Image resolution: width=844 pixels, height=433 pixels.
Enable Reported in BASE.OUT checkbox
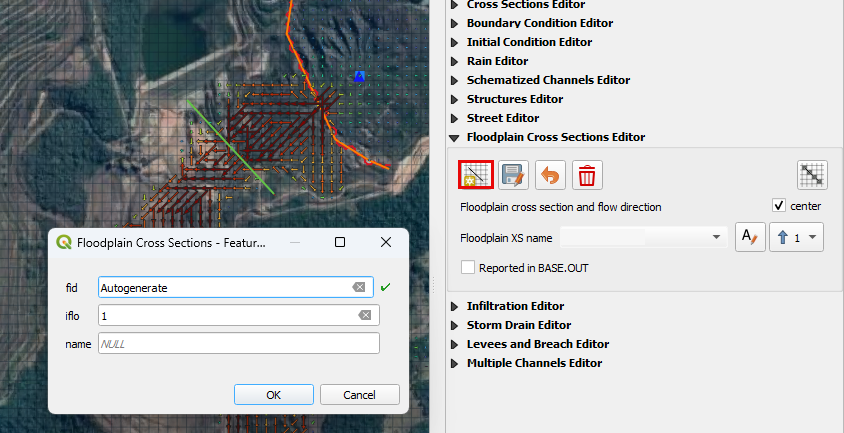[468, 267]
